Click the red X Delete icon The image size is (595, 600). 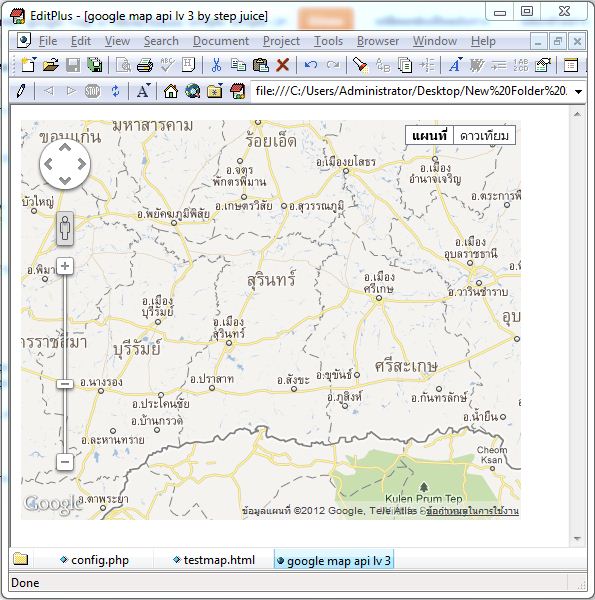(282, 65)
